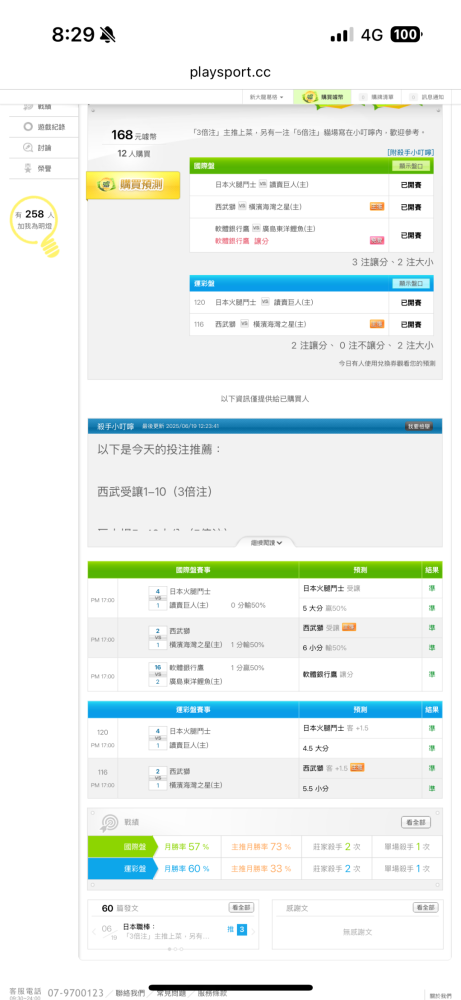This screenshot has height=1000, width=461.
Task: Go to the previous post with the left arrow
Action: pos(95,930)
